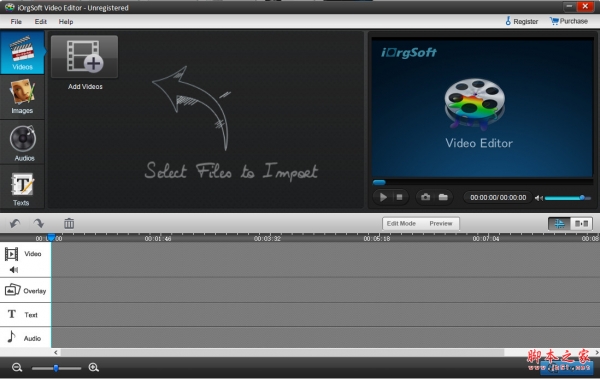Click the 00:00:00/00:00:00 time display

point(498,198)
